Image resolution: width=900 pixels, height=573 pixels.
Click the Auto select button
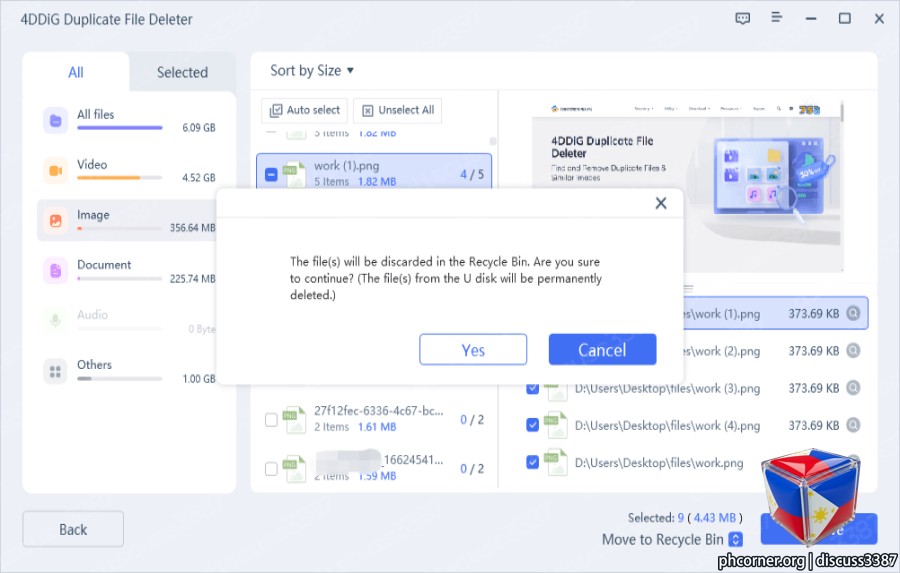pos(305,110)
